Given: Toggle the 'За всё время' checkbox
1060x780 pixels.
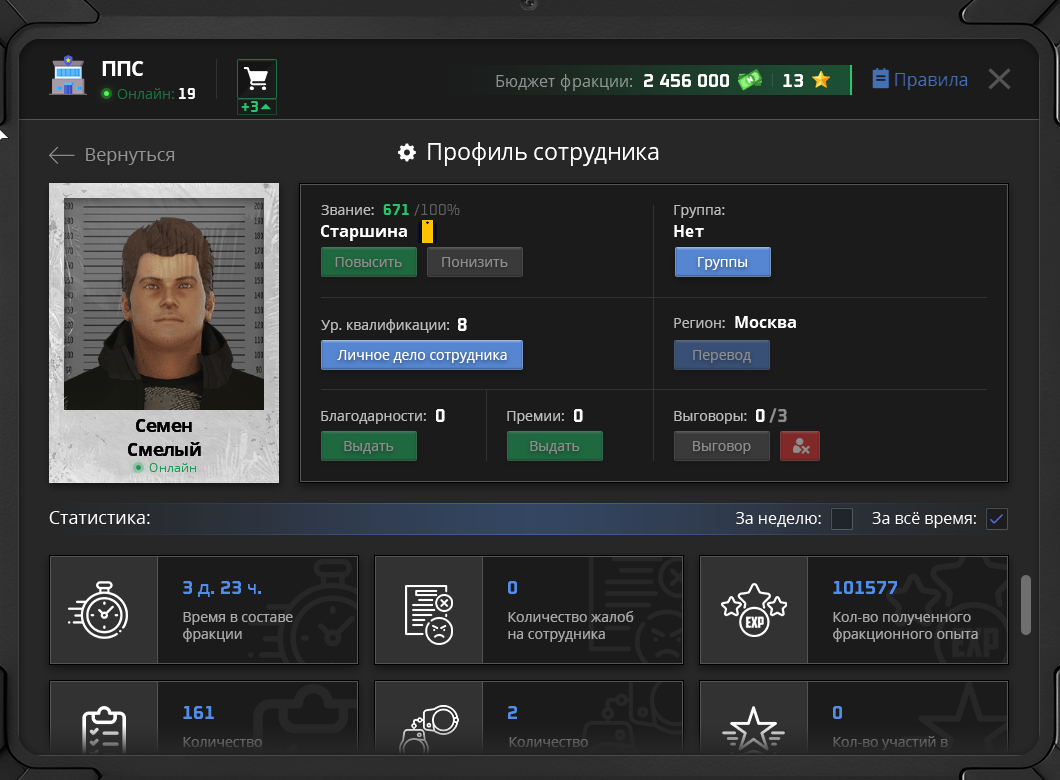Looking at the screenshot, I should (x=996, y=518).
